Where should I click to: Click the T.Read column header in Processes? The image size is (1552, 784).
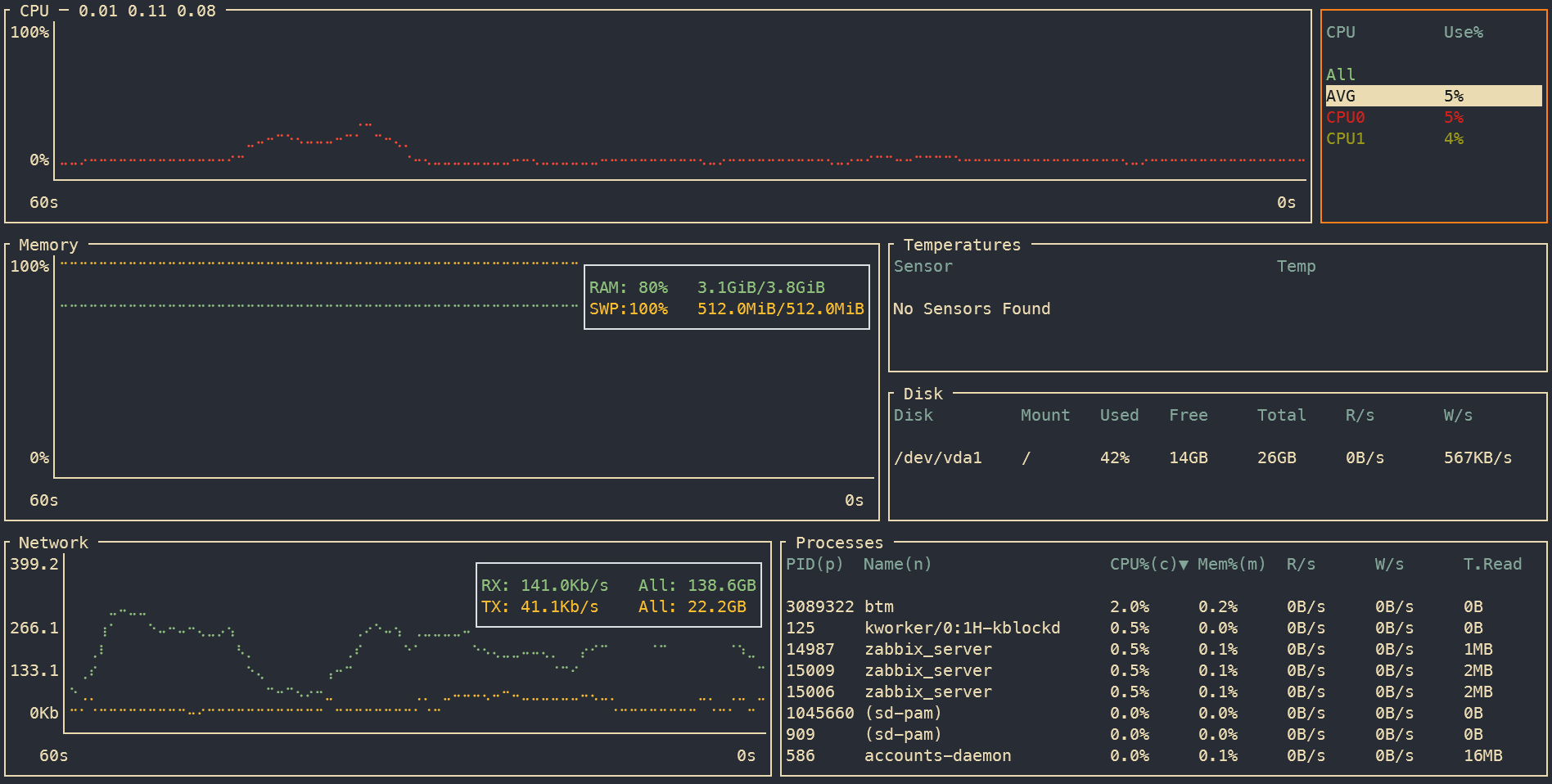click(x=1492, y=564)
